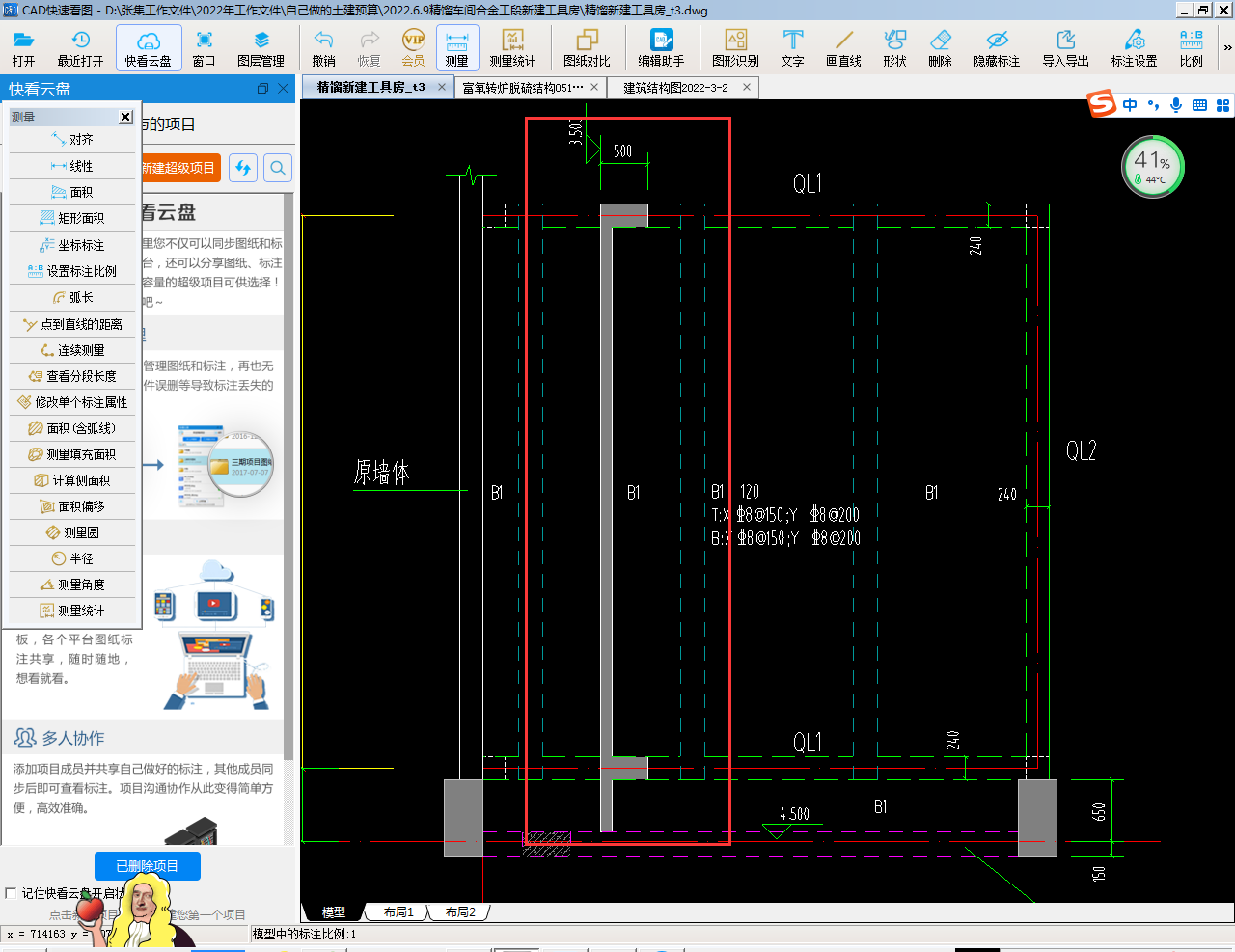The image size is (1235, 952).
Task: Select the 删除 eraser tool
Action: (x=941, y=48)
